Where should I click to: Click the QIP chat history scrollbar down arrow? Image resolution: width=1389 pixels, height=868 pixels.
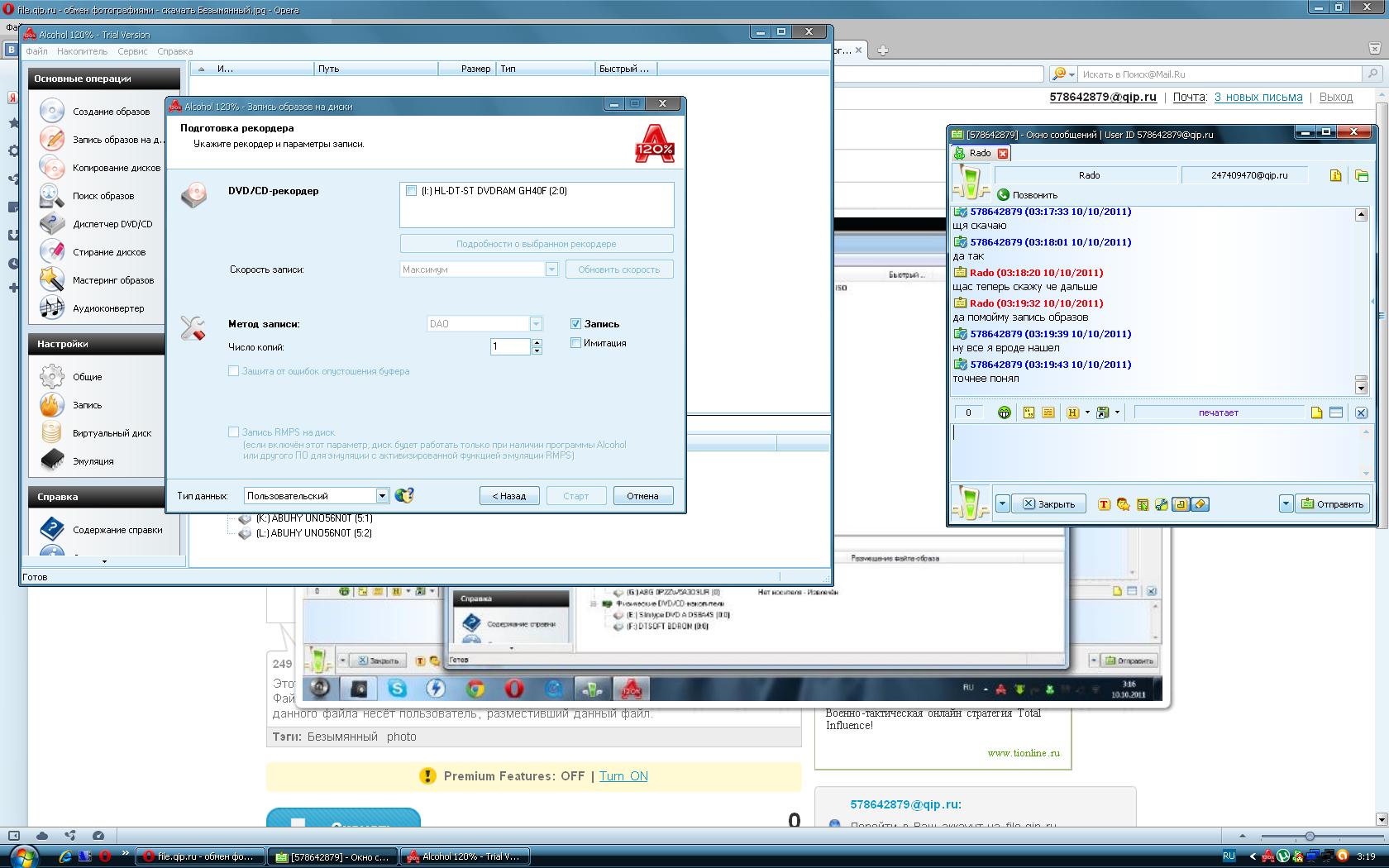pos(1361,387)
